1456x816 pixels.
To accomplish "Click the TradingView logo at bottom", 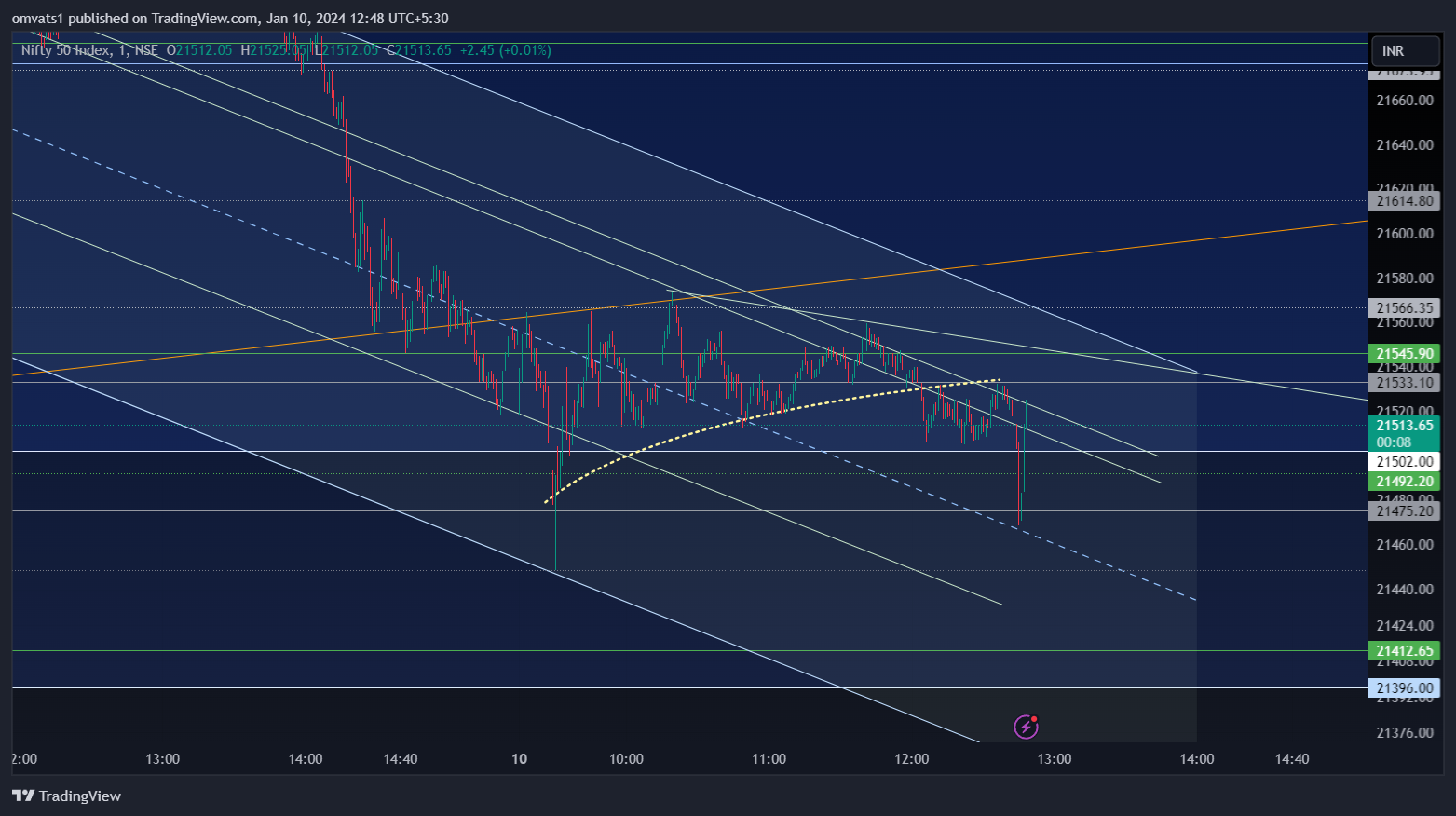I will click(66, 796).
